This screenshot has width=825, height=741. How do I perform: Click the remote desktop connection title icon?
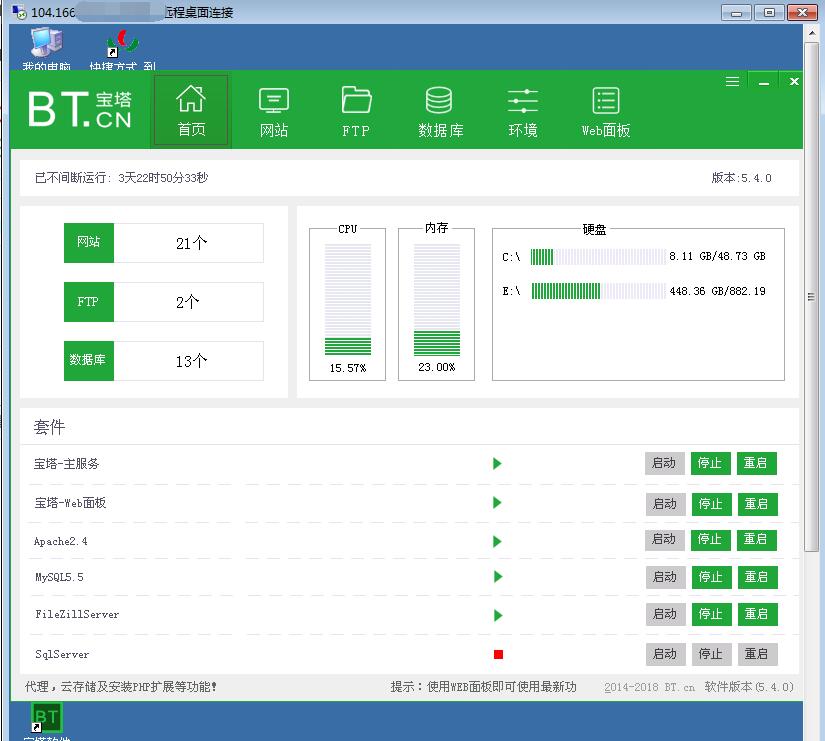coord(19,12)
